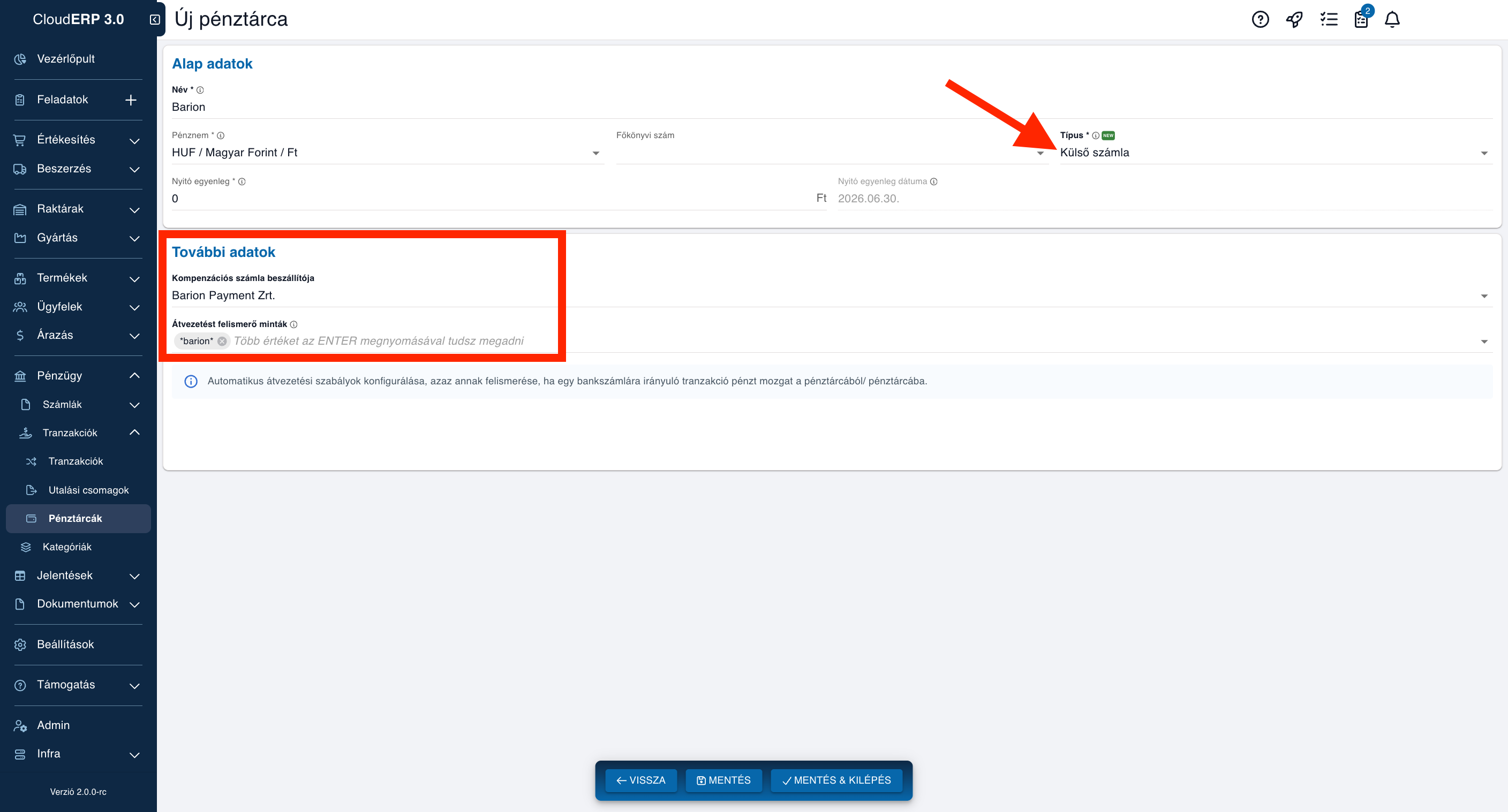This screenshot has width=1508, height=812.
Task: Open the Pénznem currency dropdown
Action: click(388, 153)
